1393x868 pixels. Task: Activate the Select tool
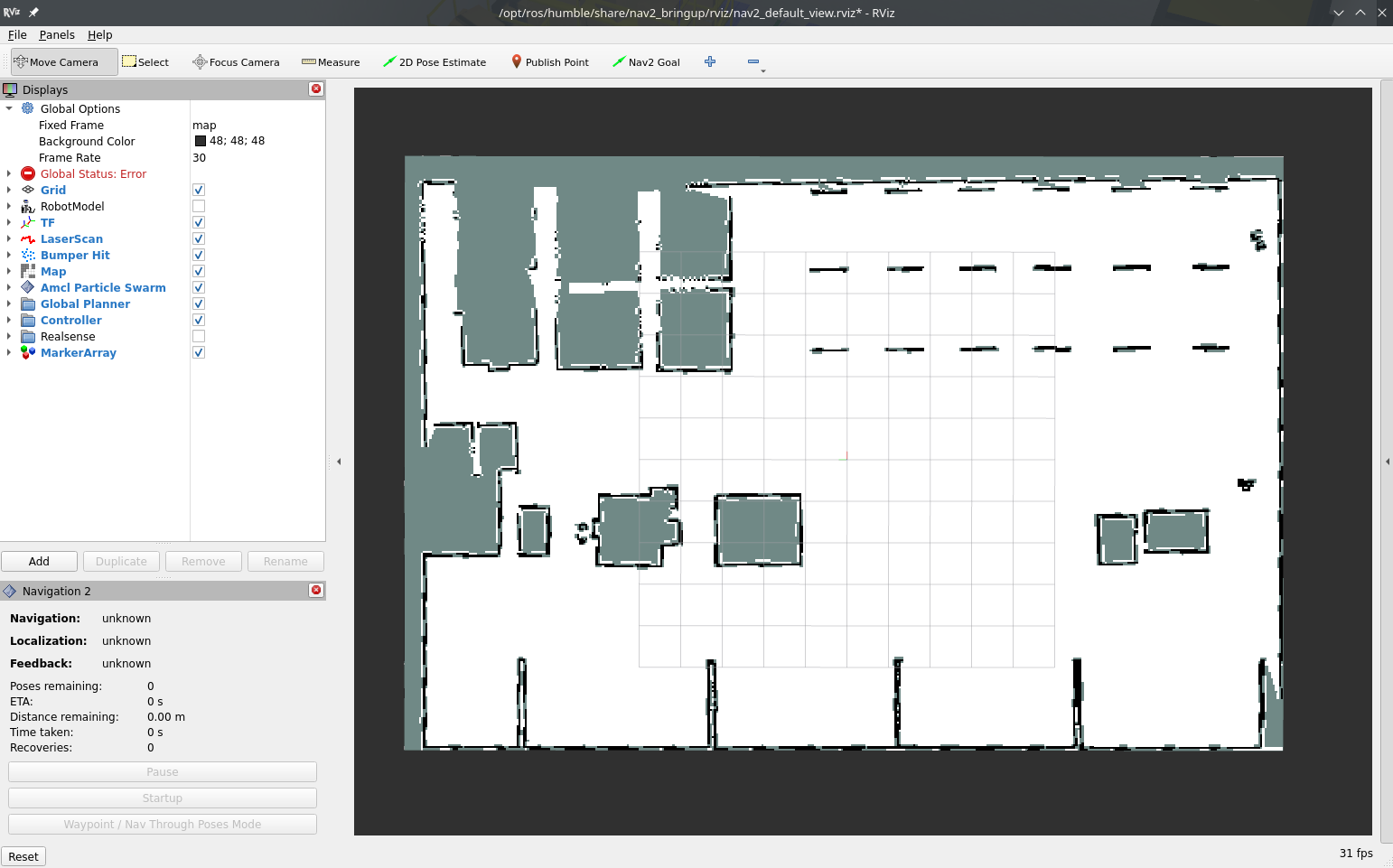pos(145,62)
